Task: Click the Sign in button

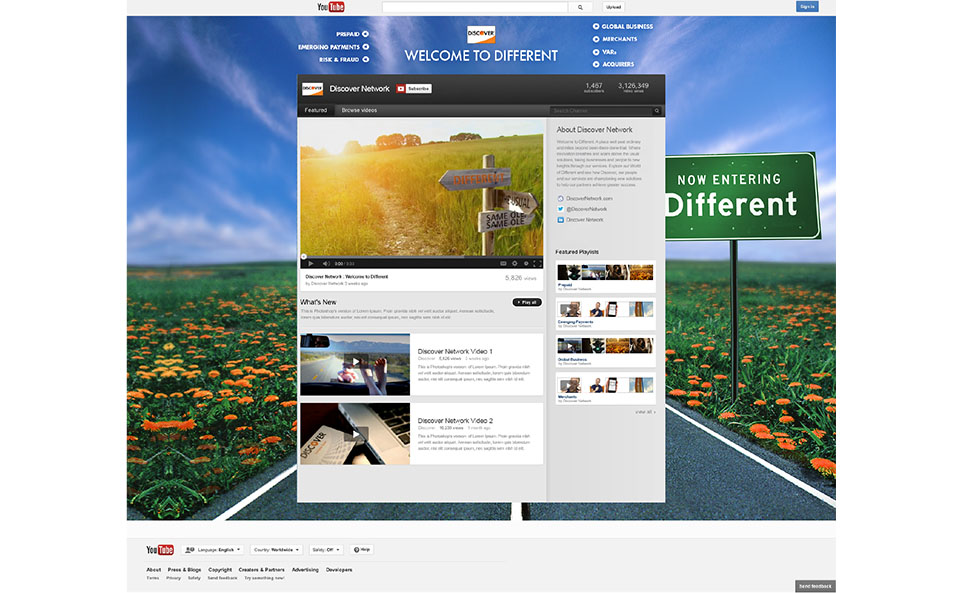Action: [807, 6]
